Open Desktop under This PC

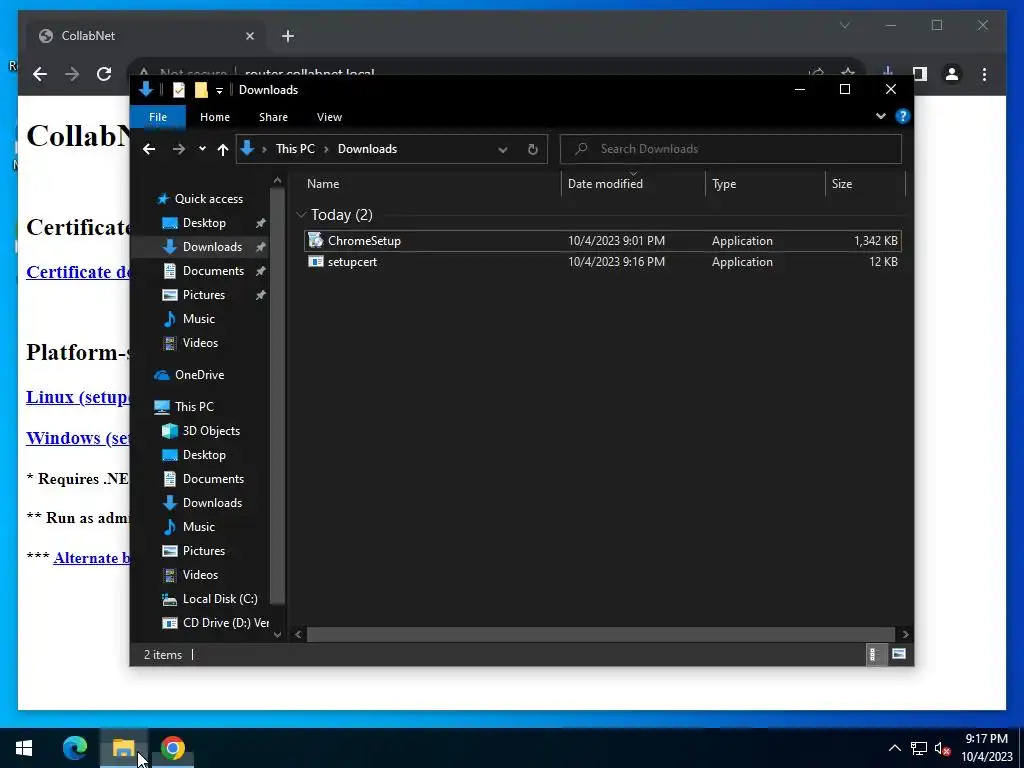click(204, 455)
